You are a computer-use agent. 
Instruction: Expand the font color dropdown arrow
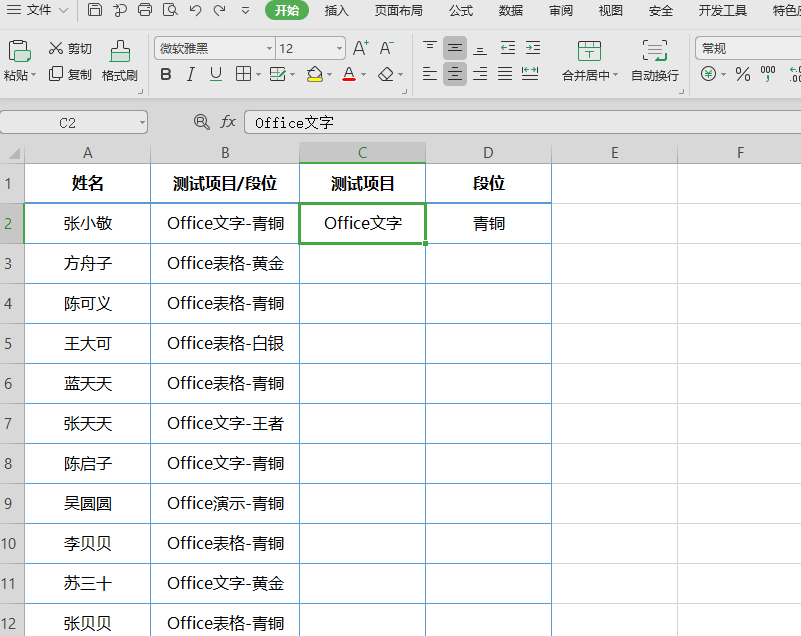(x=364, y=75)
